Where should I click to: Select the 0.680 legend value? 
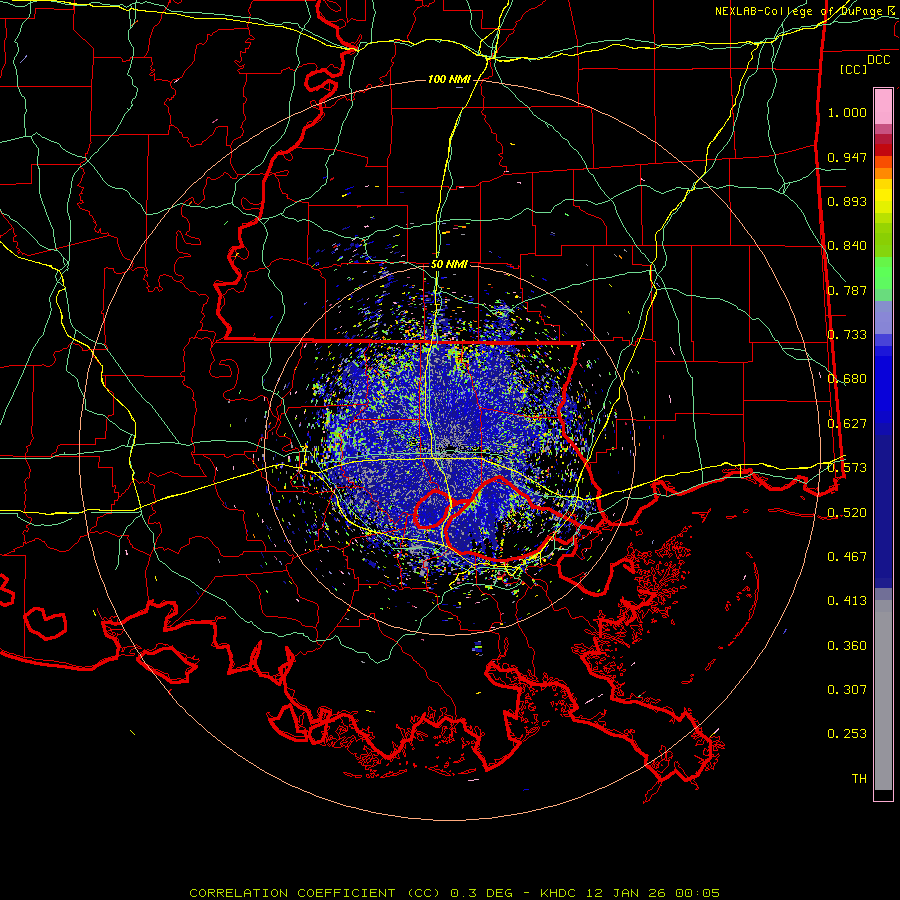point(847,379)
